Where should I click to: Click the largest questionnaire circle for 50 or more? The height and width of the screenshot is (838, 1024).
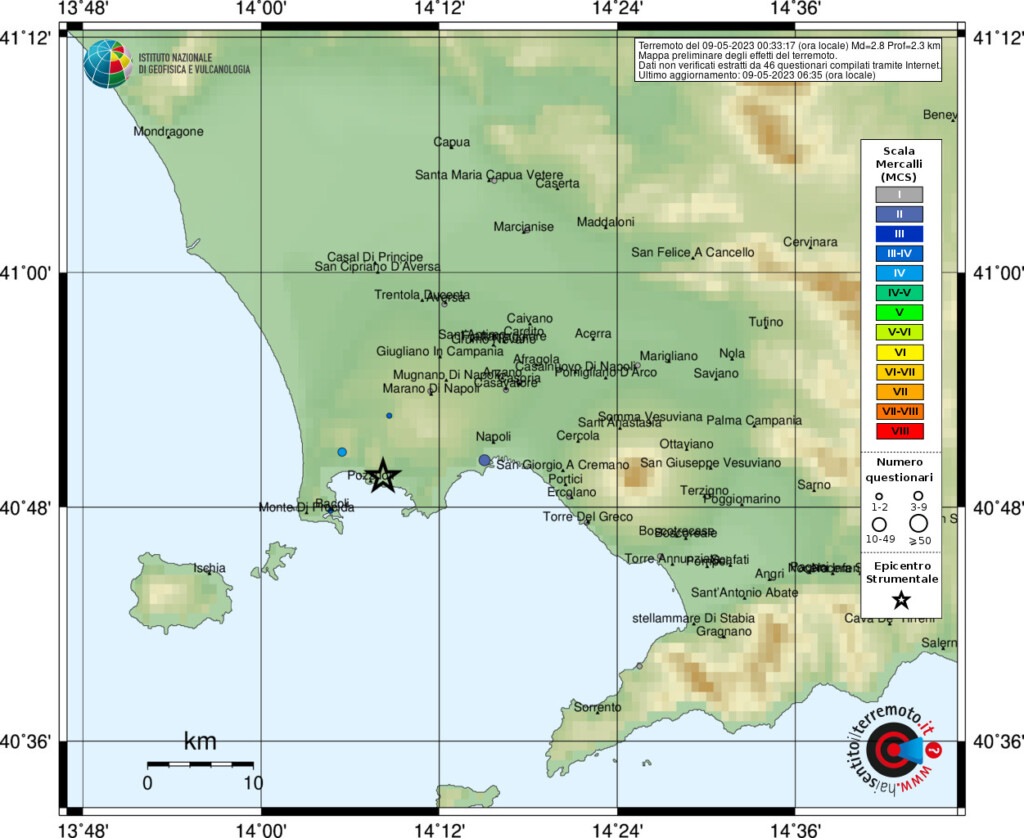coord(919,522)
